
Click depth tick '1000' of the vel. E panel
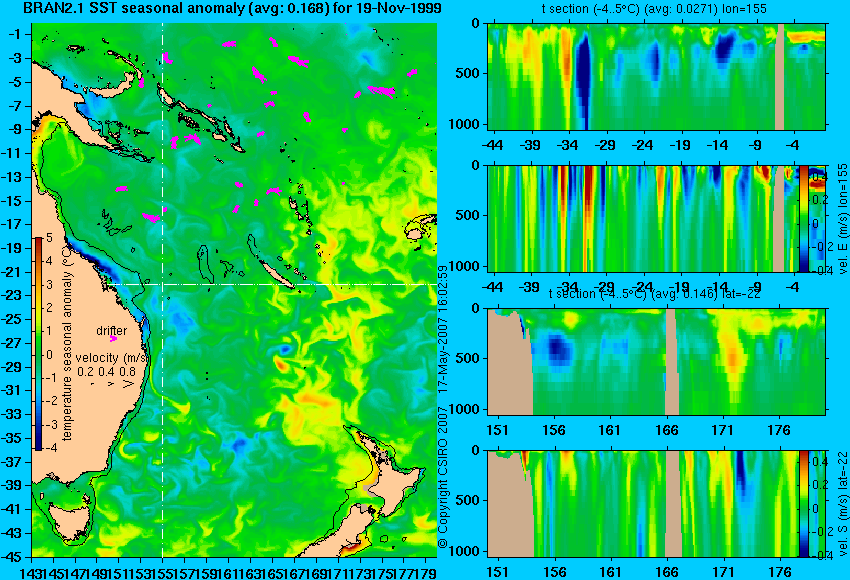click(464, 266)
